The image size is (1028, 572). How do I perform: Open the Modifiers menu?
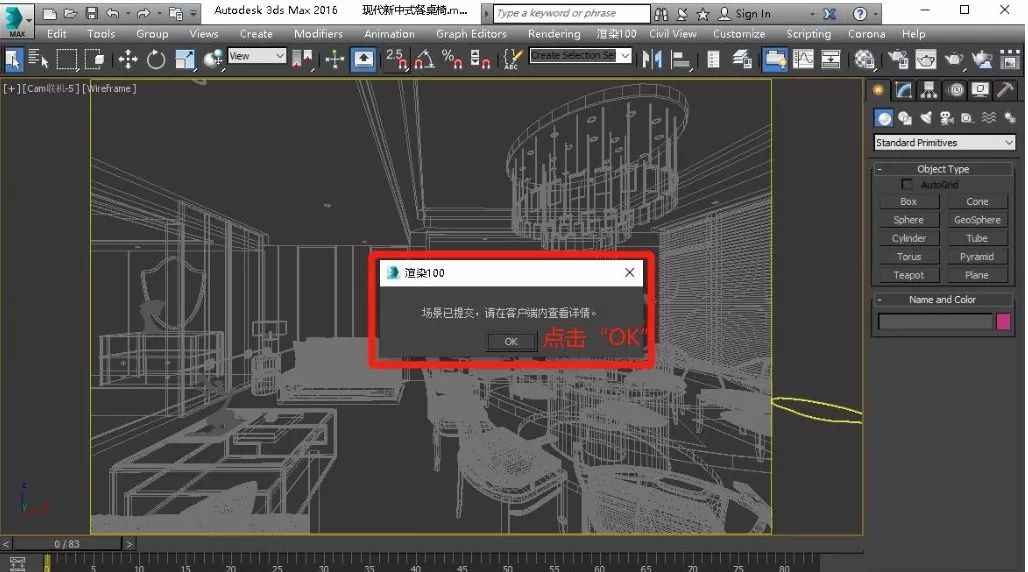[x=319, y=33]
